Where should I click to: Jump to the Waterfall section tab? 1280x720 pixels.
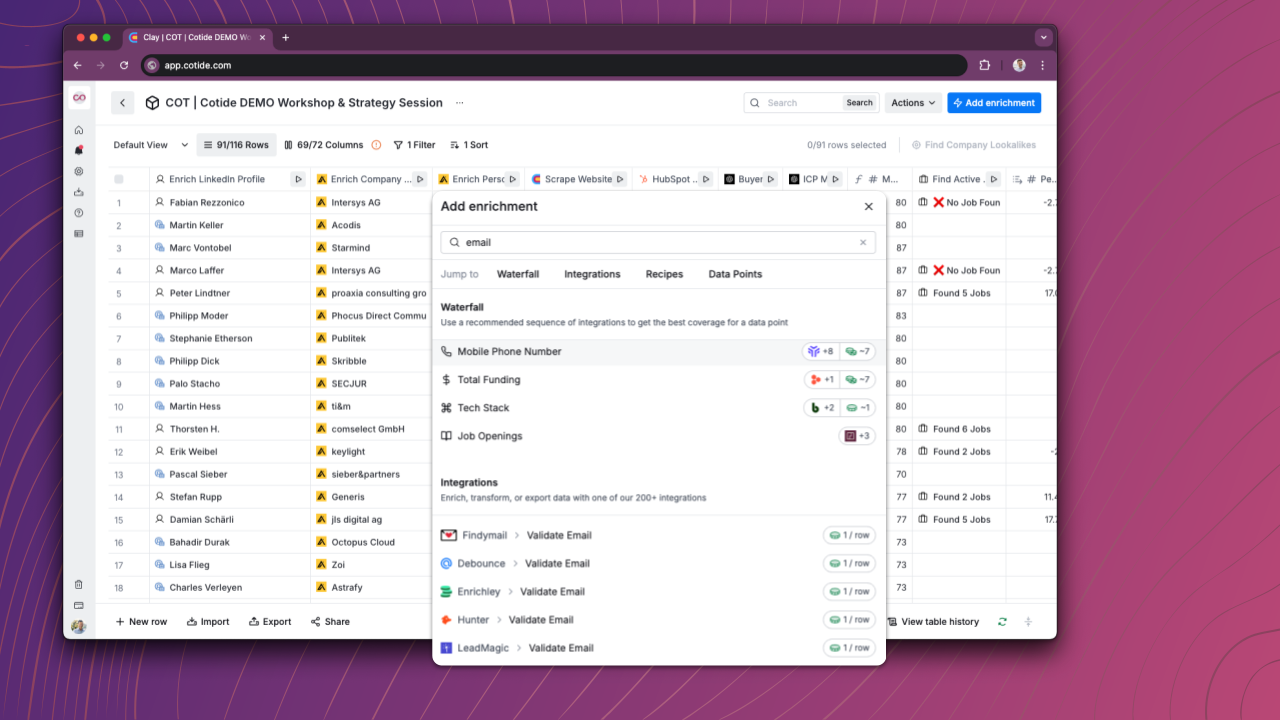518,274
